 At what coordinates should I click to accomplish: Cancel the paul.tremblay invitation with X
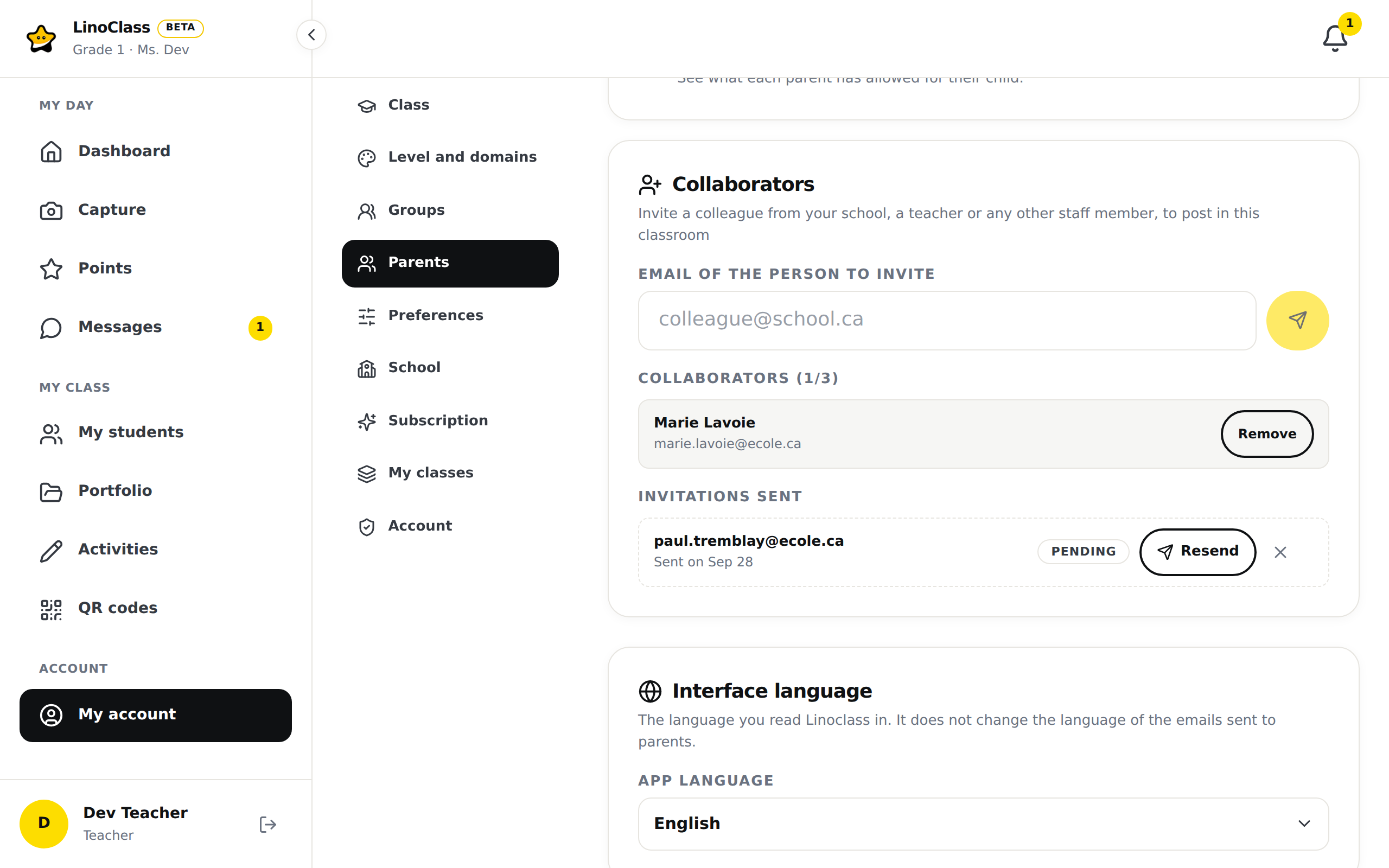pos(1280,552)
